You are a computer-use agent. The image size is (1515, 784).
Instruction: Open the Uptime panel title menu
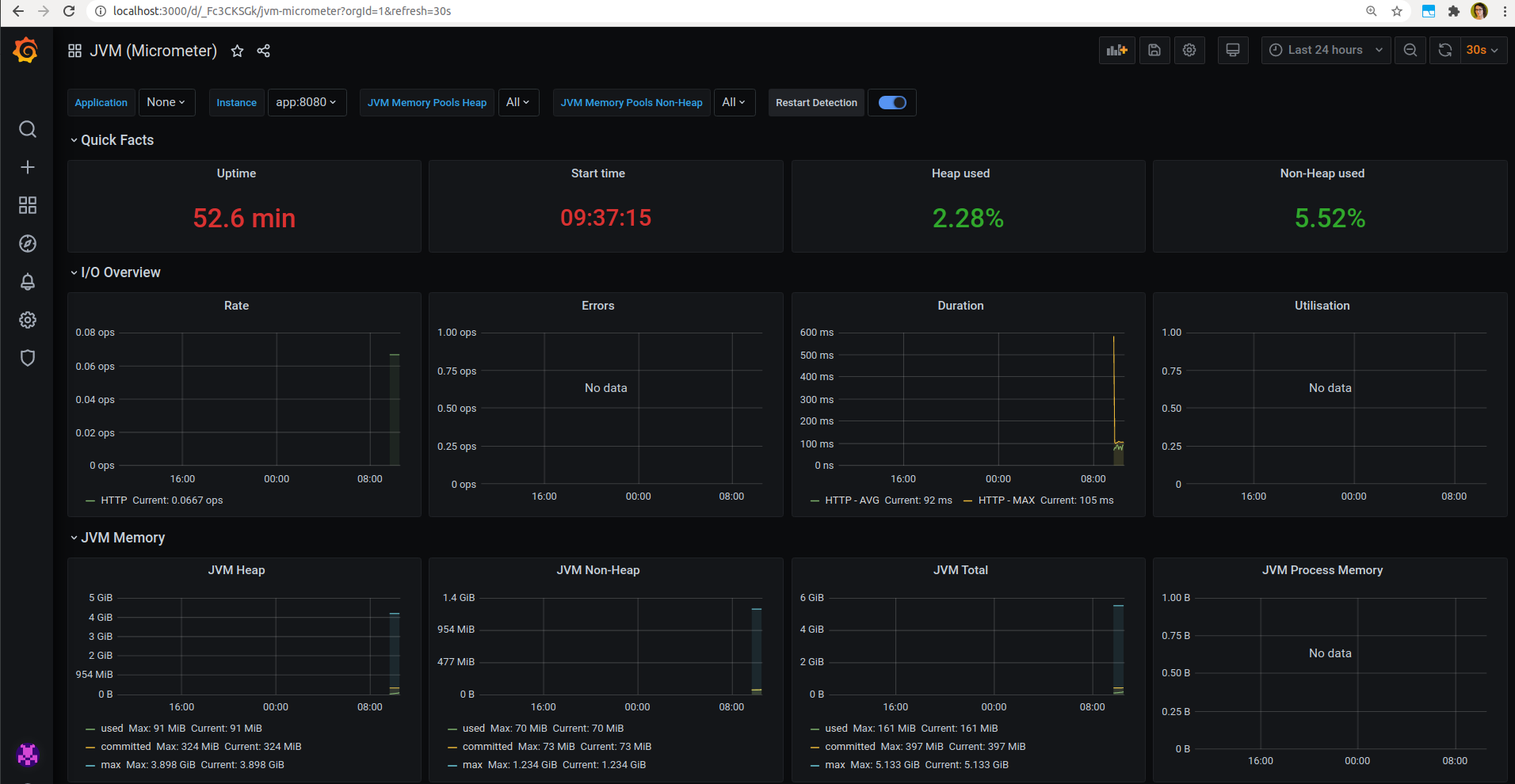click(x=236, y=173)
